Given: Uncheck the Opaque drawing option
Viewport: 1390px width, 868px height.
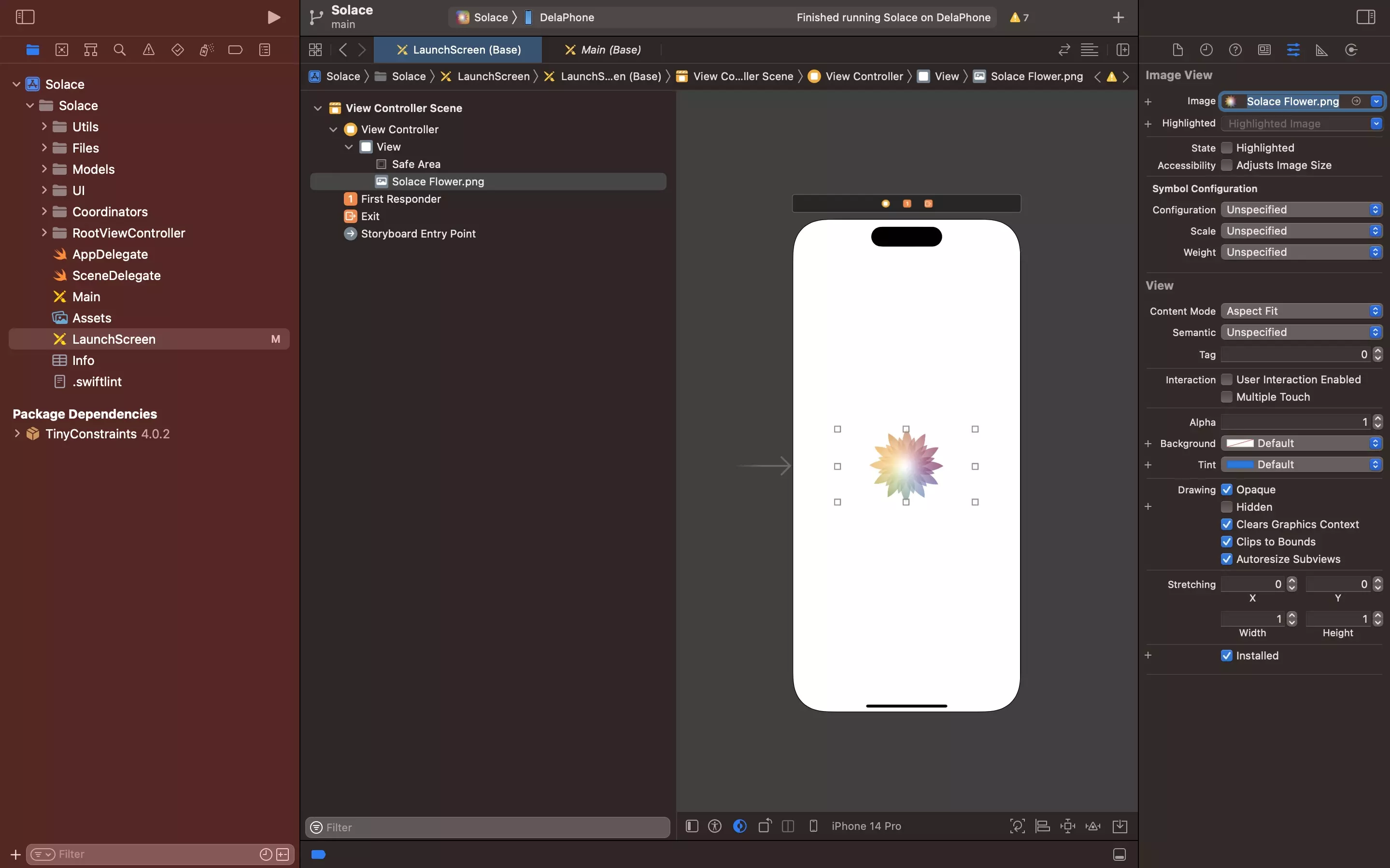Looking at the screenshot, I should tap(1226, 490).
